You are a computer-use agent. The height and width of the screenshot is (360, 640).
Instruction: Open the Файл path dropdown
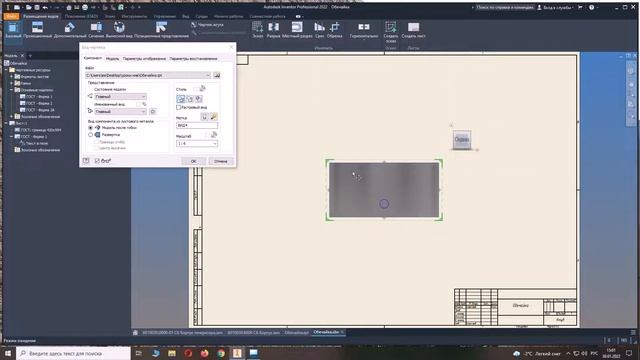[x=208, y=75]
